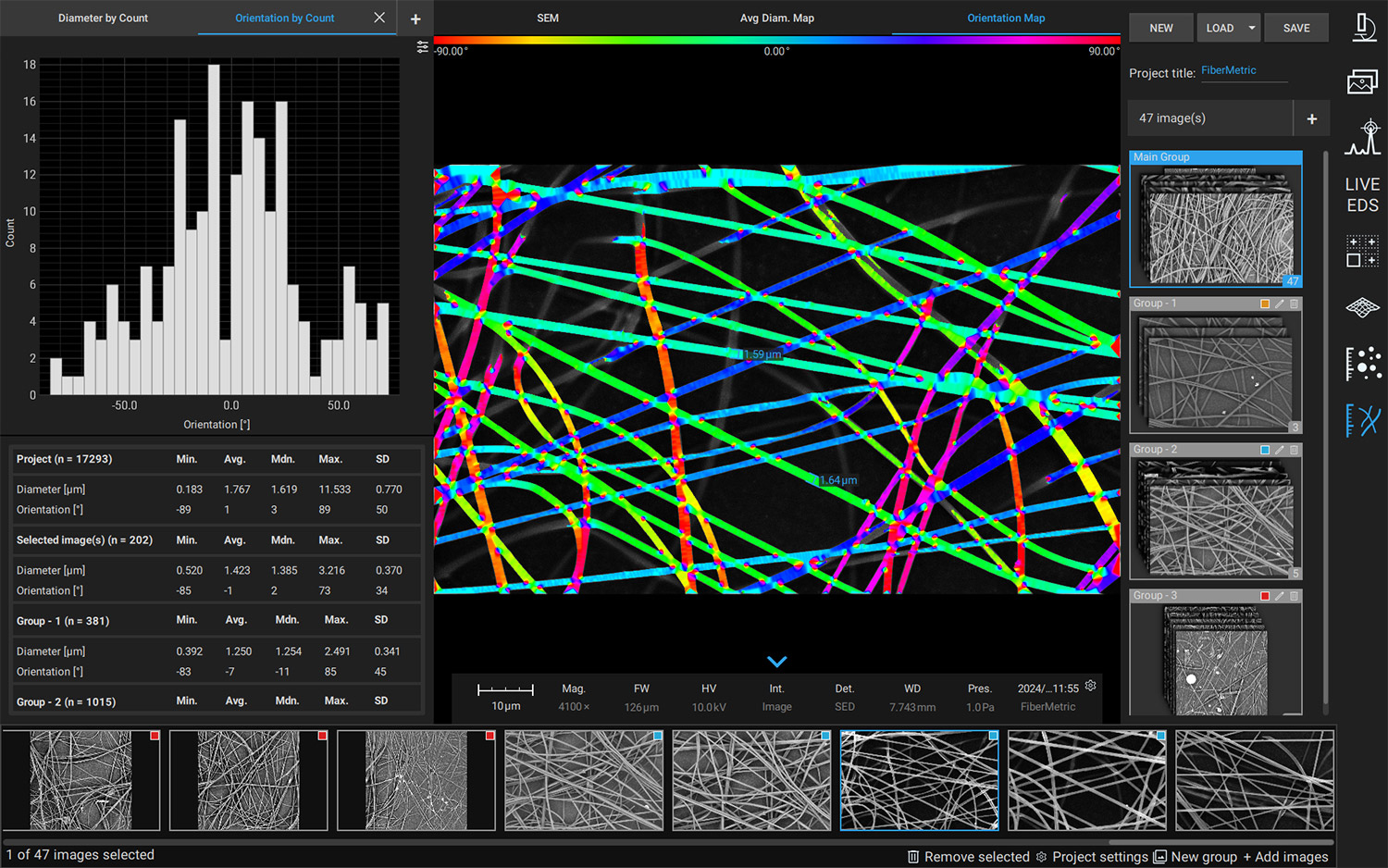1388x868 pixels.
Task: Select the spectrum point analysis icon
Action: point(1363,138)
